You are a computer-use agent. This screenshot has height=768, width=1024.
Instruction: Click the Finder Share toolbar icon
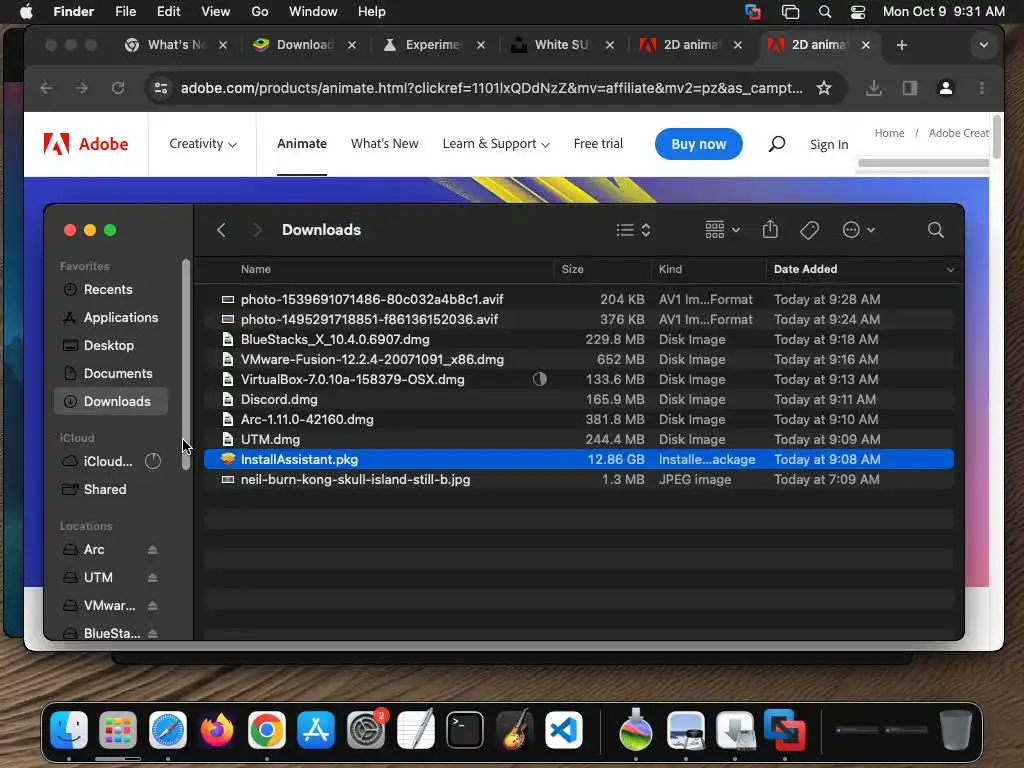(x=770, y=229)
